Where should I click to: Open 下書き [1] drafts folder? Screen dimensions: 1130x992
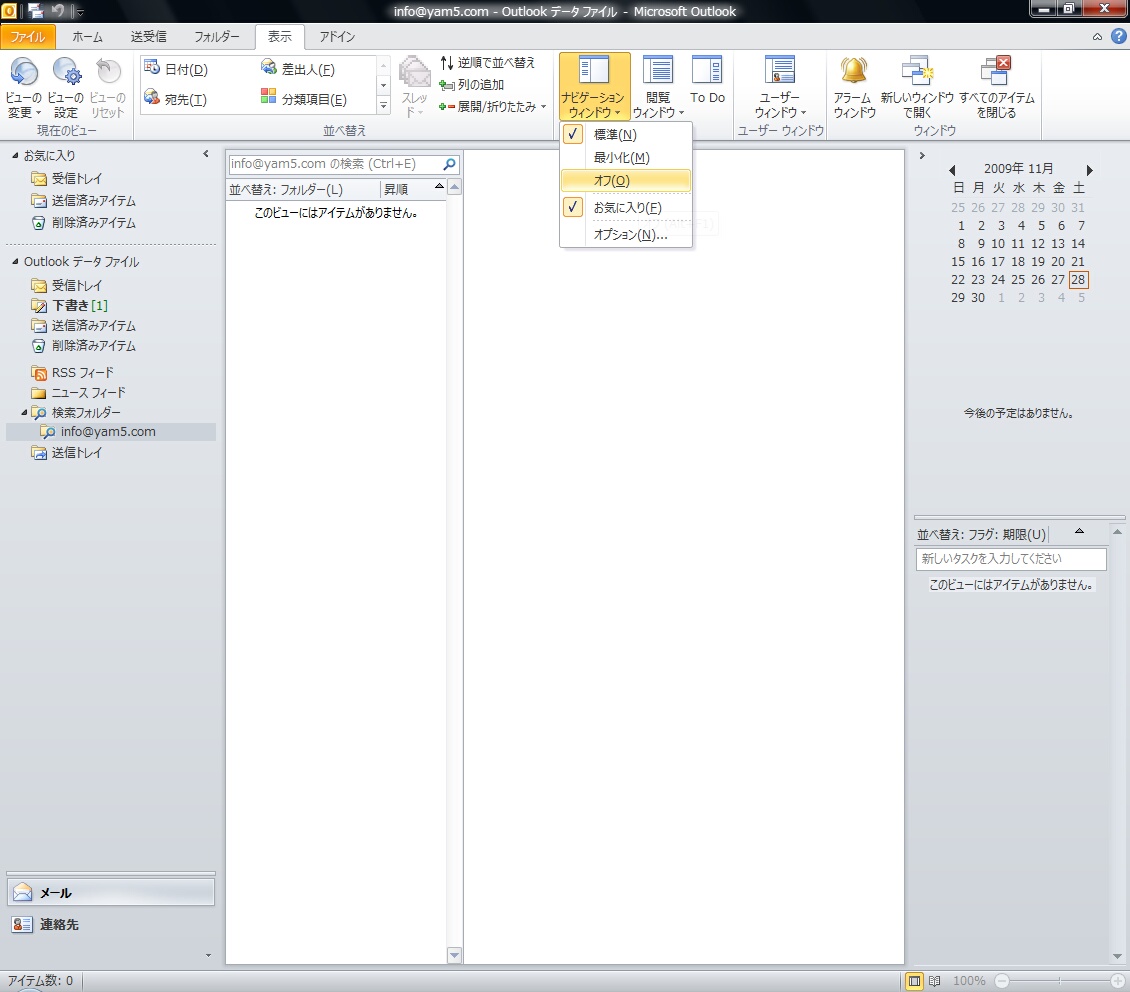click(79, 305)
